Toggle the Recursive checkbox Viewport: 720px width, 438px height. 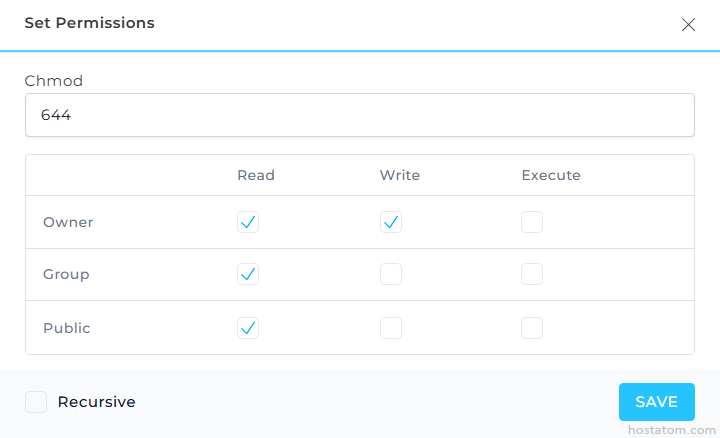click(x=36, y=402)
